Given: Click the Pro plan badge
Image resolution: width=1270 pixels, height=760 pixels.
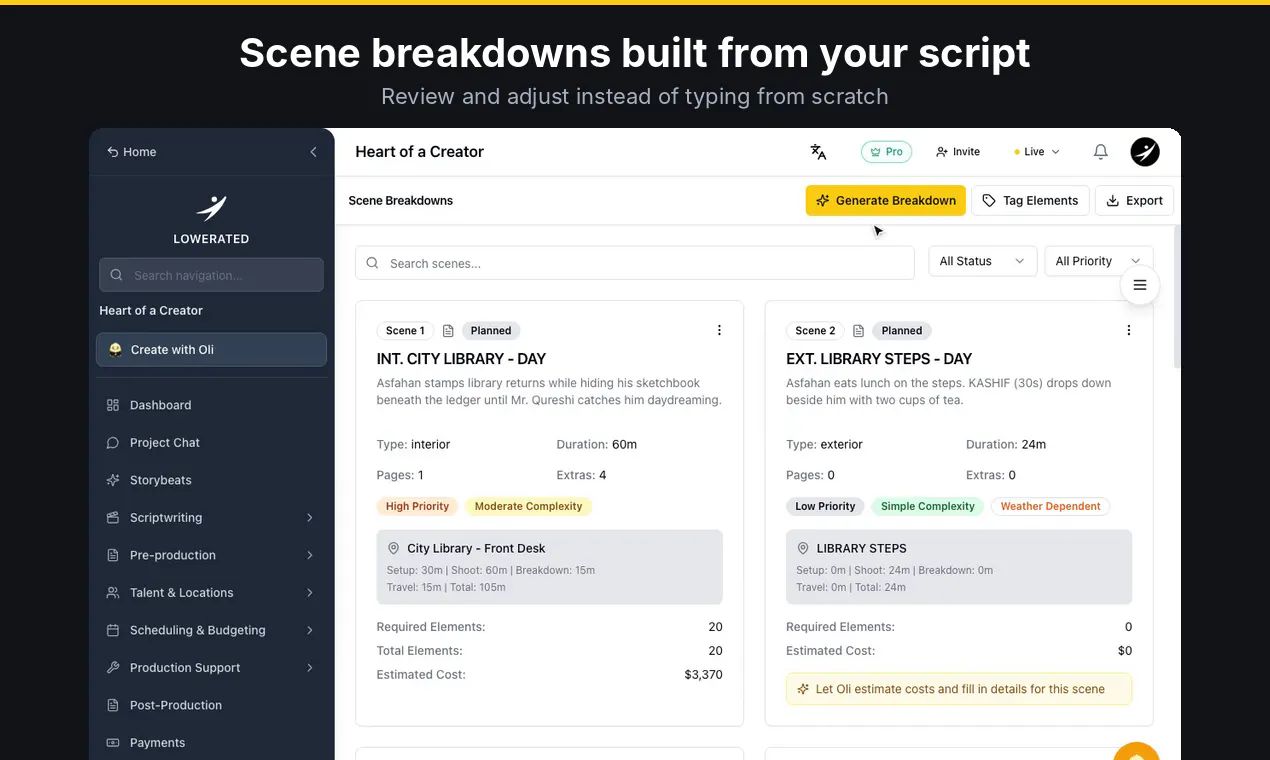Looking at the screenshot, I should tap(886, 152).
